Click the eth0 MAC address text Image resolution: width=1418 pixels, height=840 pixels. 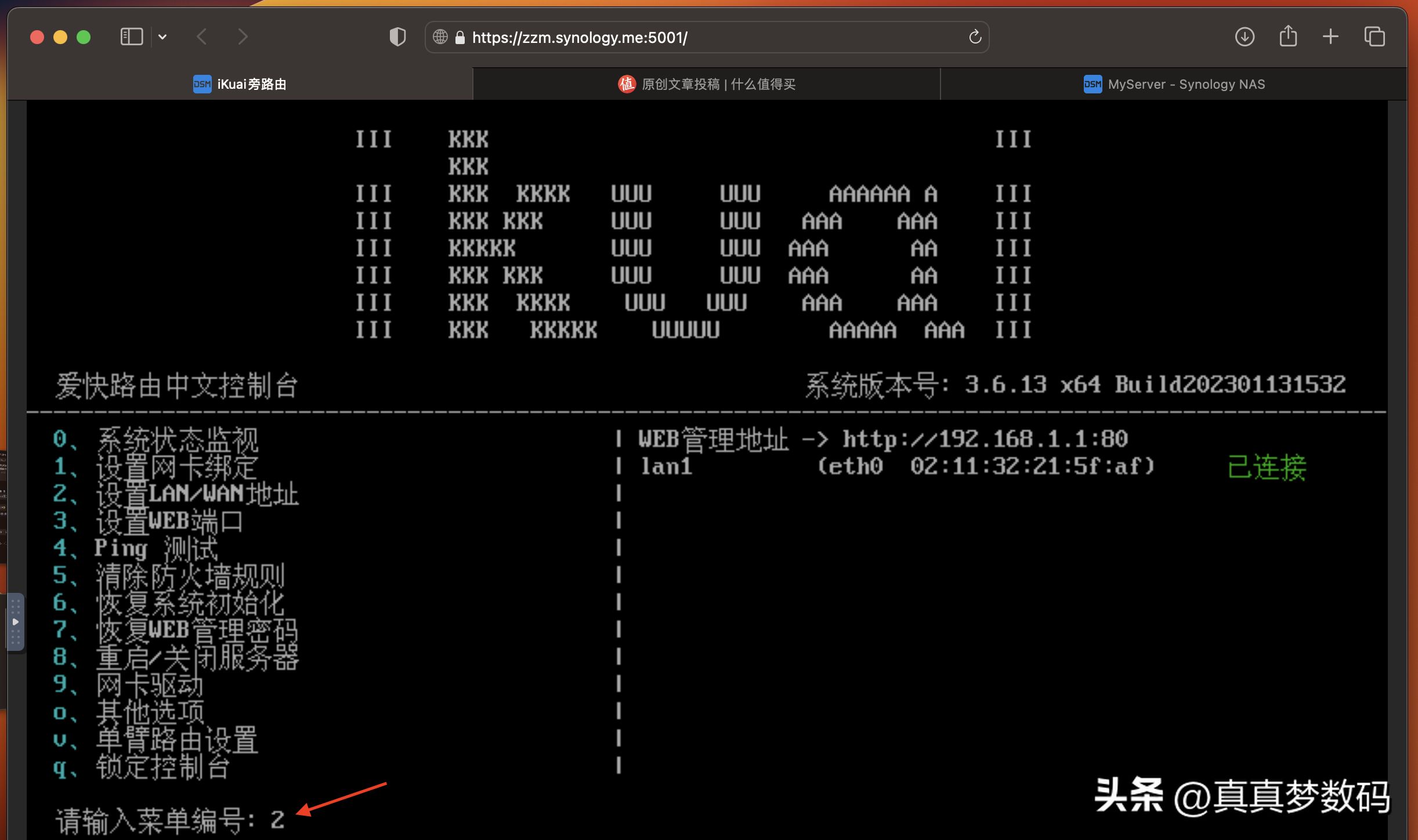986,466
